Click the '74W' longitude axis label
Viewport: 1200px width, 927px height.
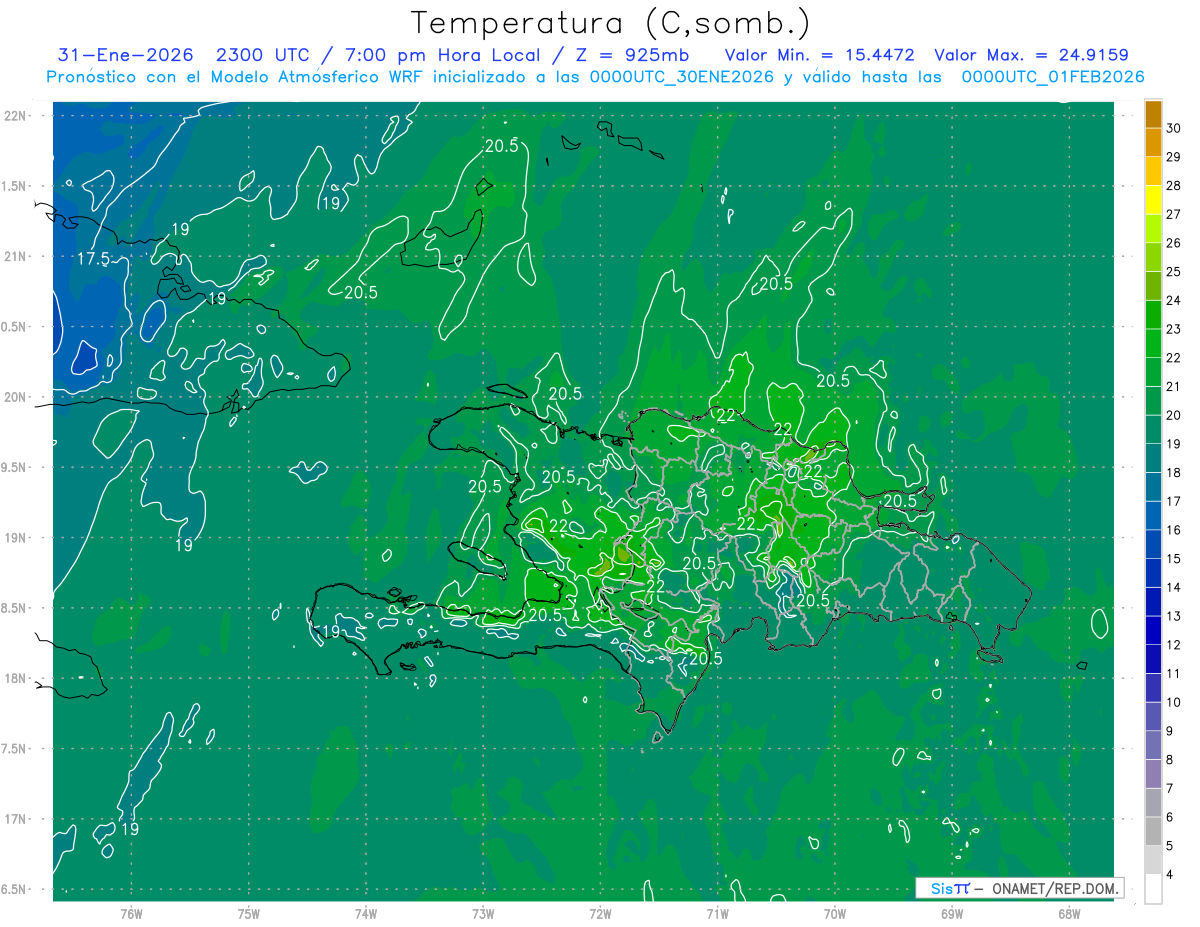pyautogui.click(x=366, y=913)
